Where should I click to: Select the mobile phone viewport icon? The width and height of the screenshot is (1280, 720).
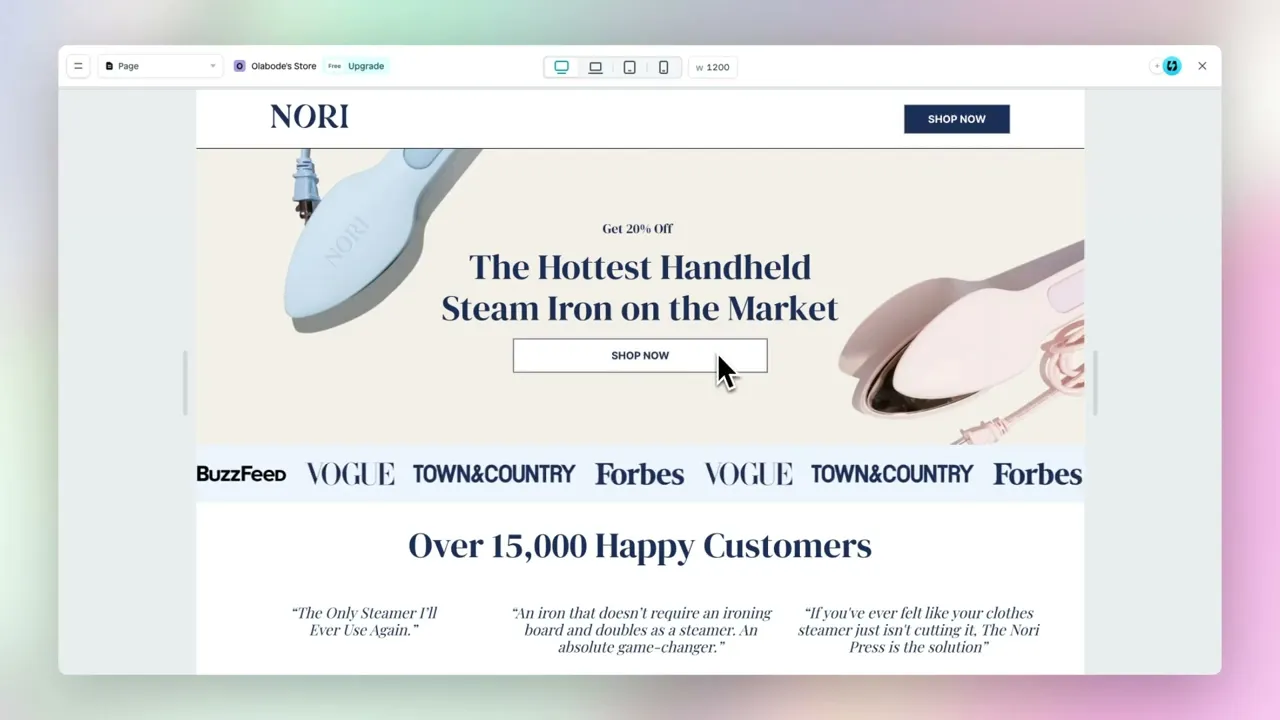tap(664, 67)
